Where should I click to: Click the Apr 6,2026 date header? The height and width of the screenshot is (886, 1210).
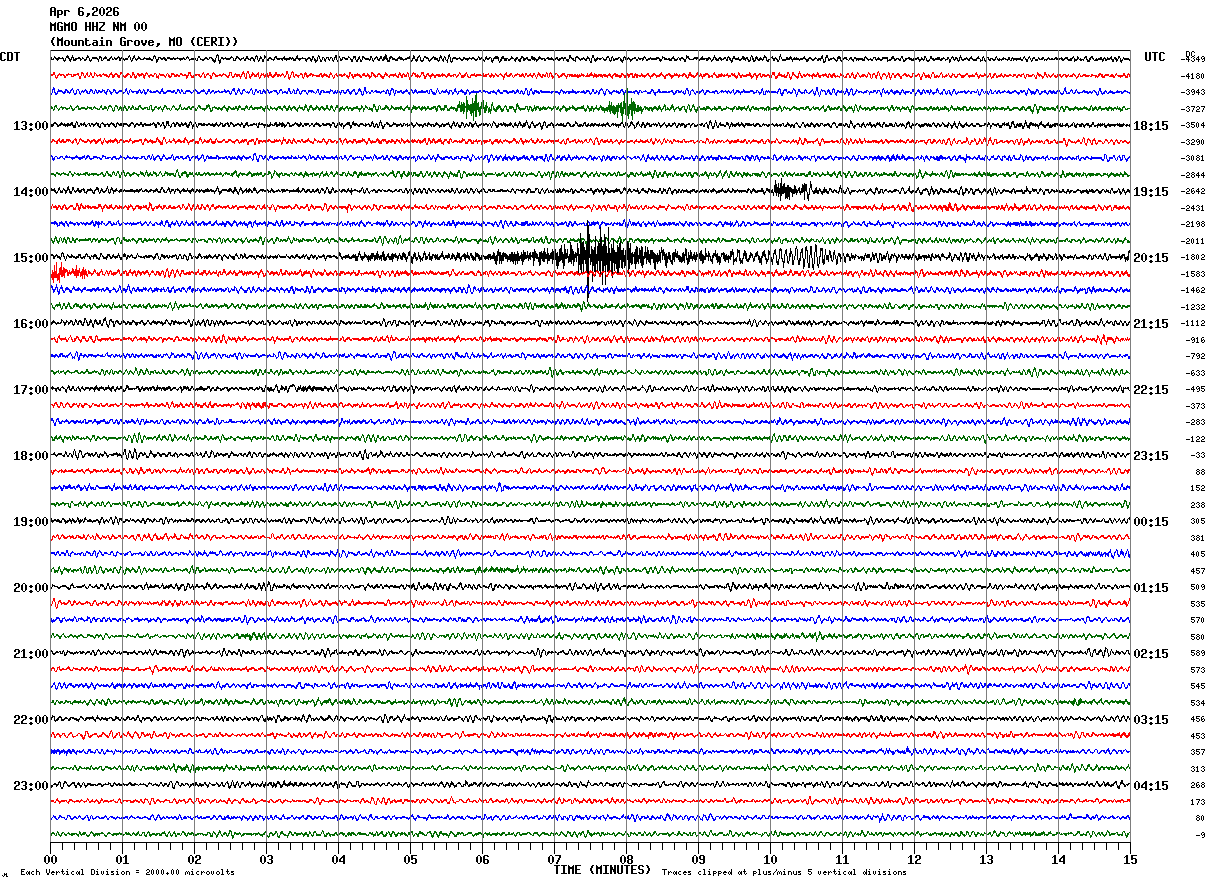coord(84,12)
